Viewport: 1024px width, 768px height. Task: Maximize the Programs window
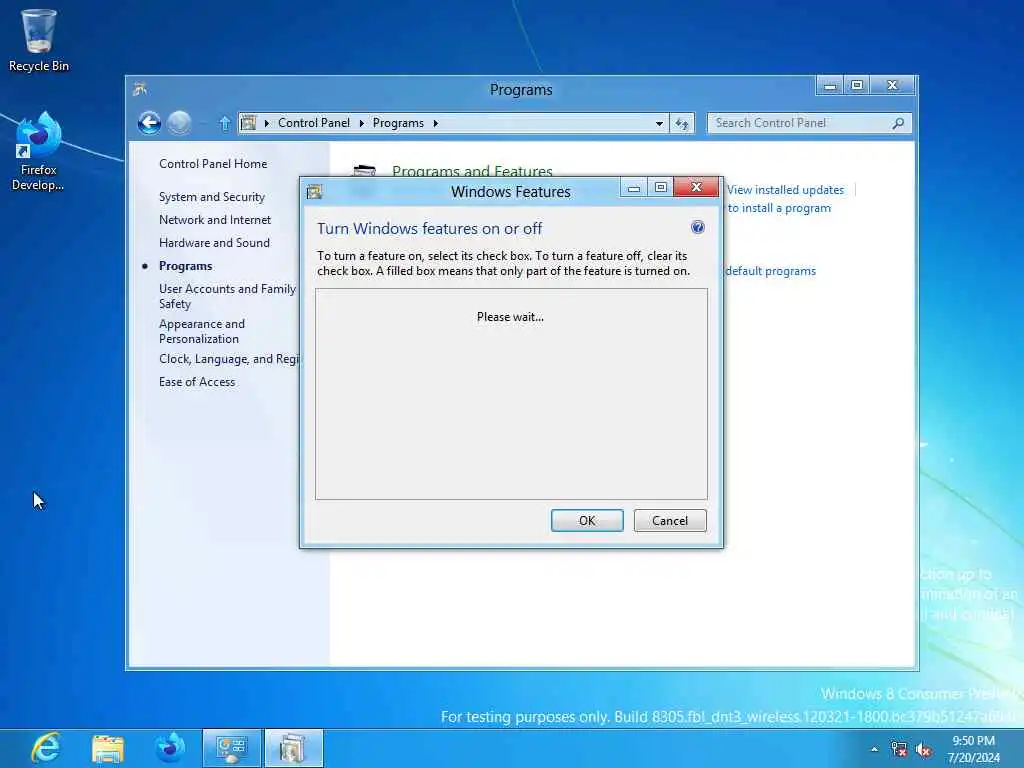(857, 86)
